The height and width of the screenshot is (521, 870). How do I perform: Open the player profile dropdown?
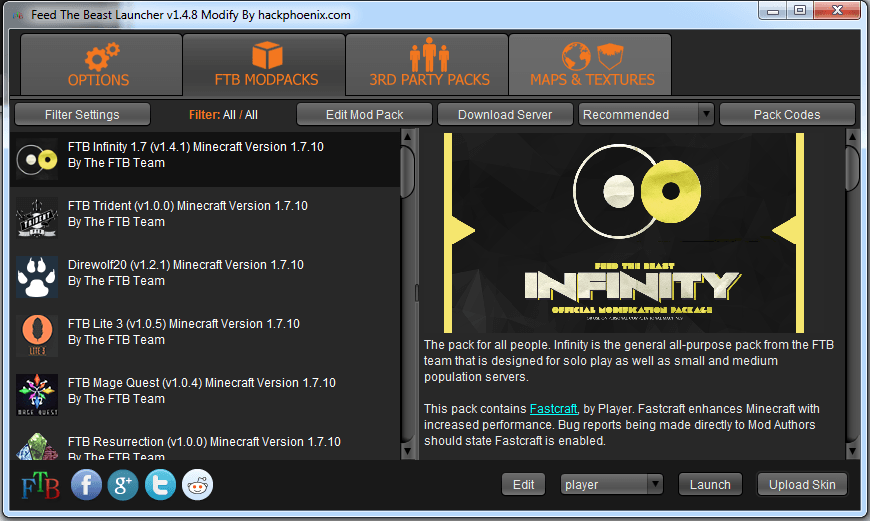tap(611, 484)
